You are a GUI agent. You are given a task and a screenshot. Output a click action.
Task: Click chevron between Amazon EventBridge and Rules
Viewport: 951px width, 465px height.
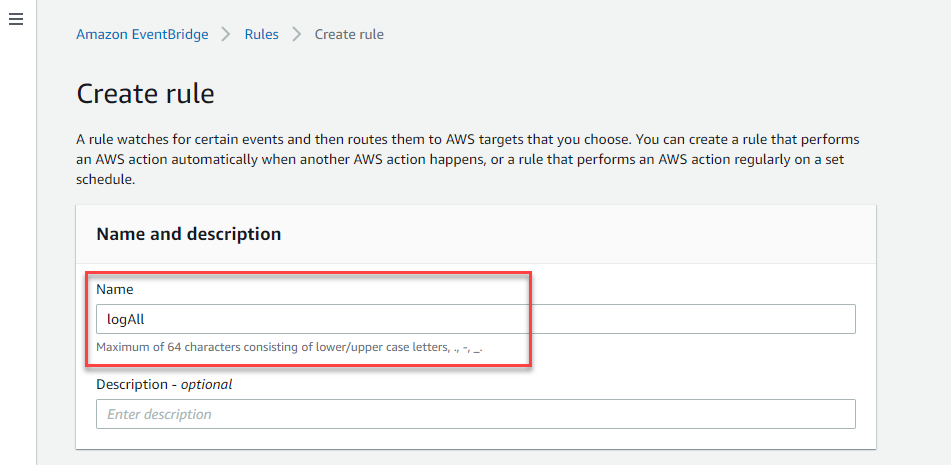coord(226,35)
